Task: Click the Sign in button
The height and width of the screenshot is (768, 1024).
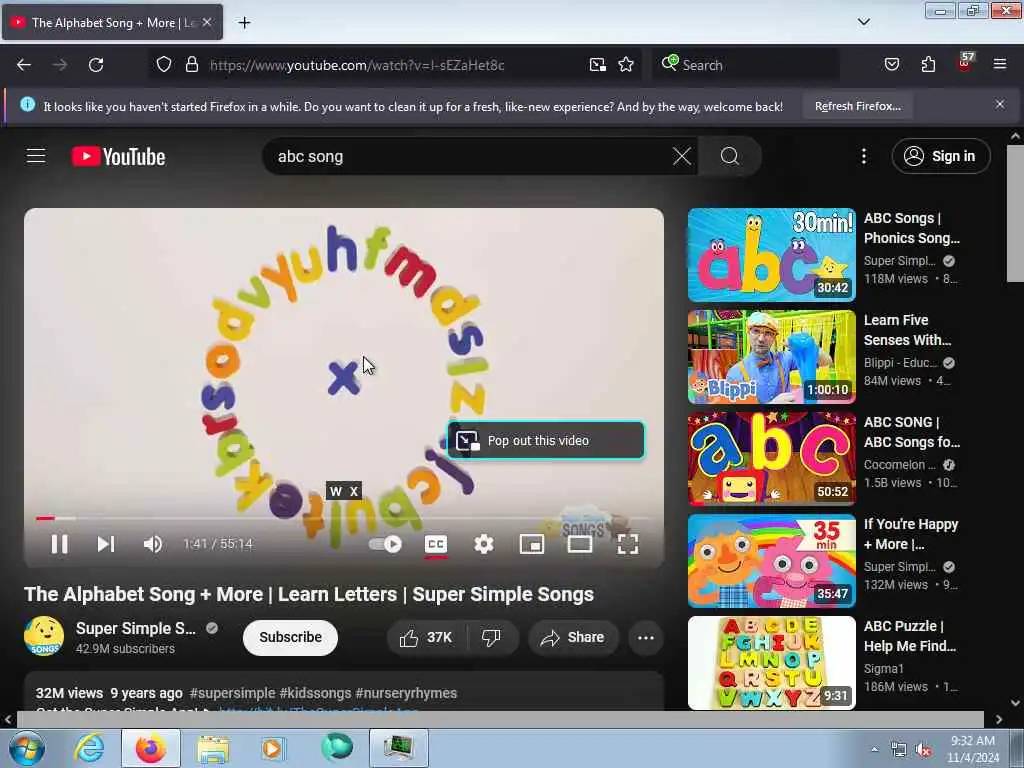Action: (941, 156)
